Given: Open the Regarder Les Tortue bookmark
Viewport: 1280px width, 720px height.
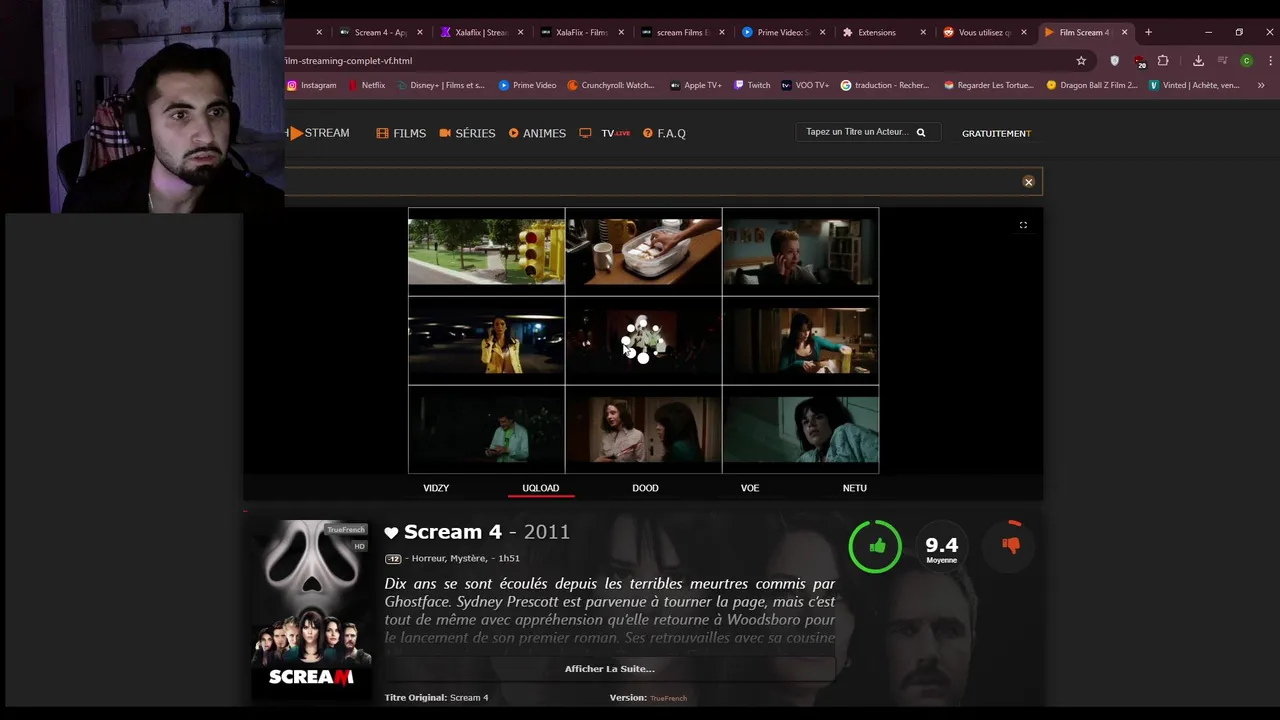Looking at the screenshot, I should click(x=988, y=85).
